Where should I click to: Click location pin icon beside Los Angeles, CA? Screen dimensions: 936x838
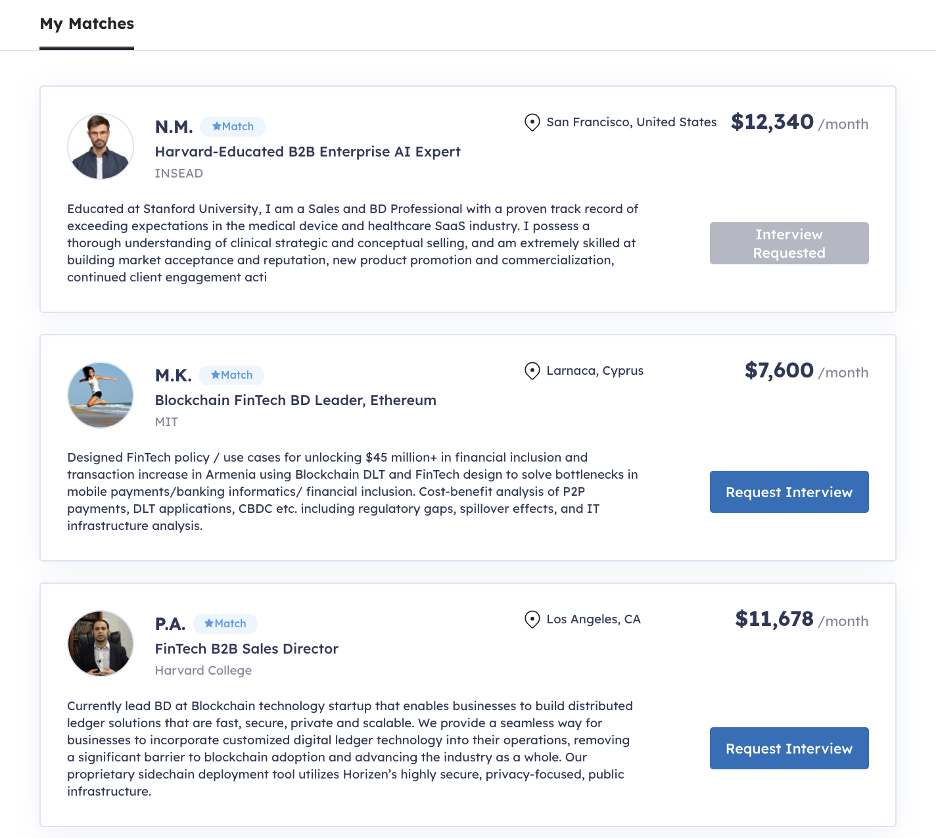tap(532, 620)
